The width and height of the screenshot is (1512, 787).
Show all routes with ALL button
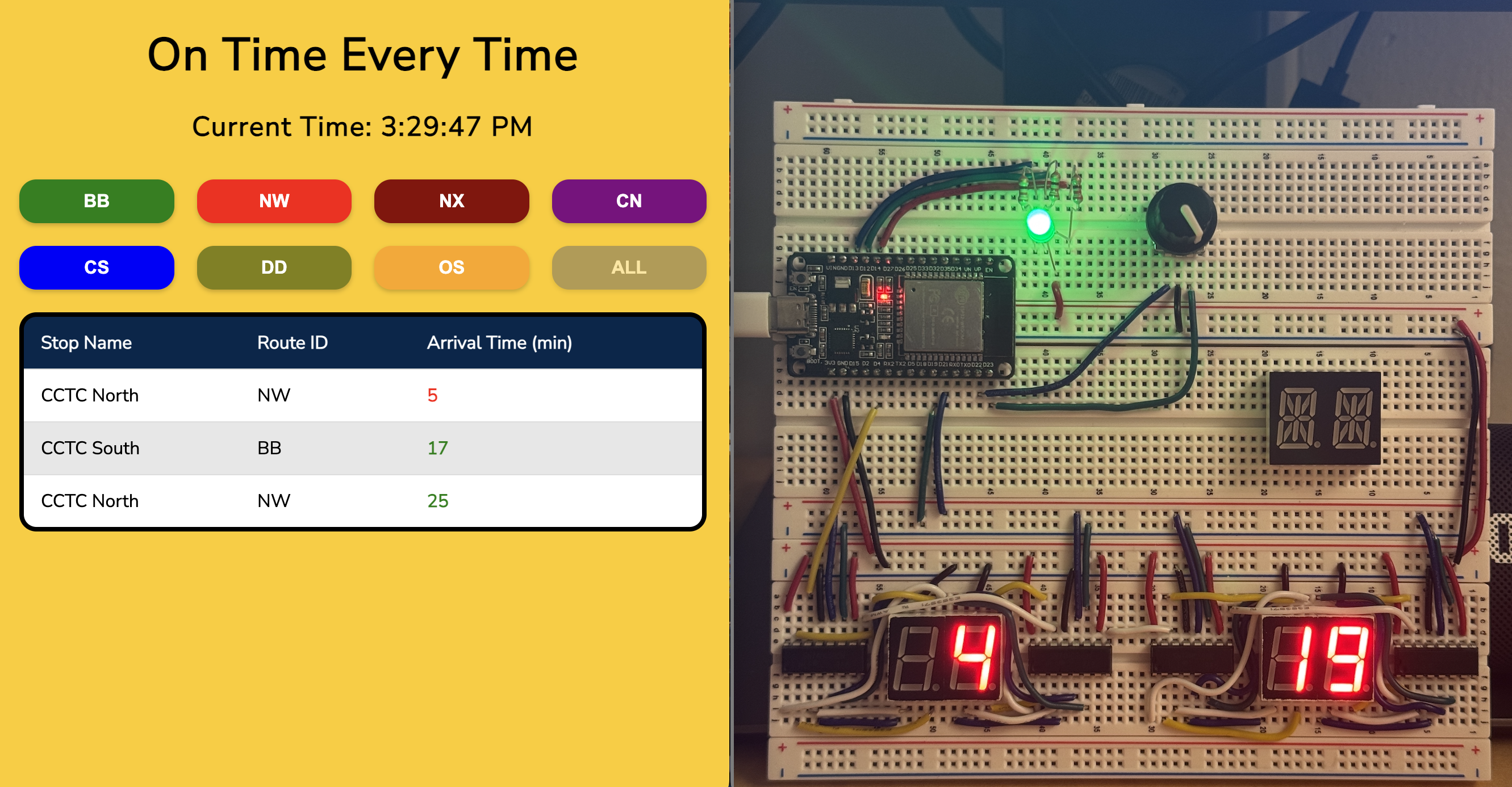click(x=629, y=267)
